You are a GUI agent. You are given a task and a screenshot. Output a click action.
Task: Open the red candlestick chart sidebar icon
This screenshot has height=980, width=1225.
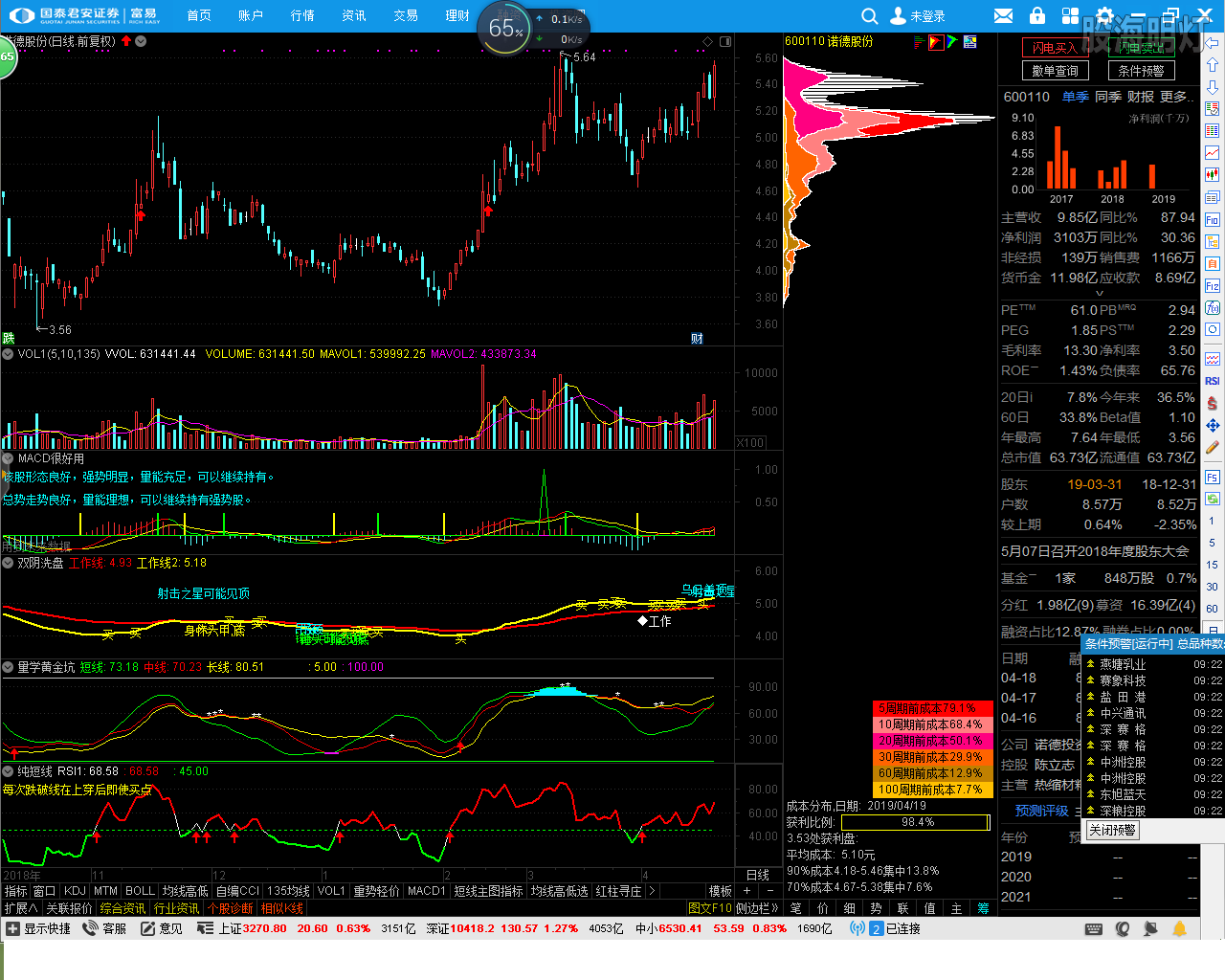pyautogui.click(x=1212, y=174)
